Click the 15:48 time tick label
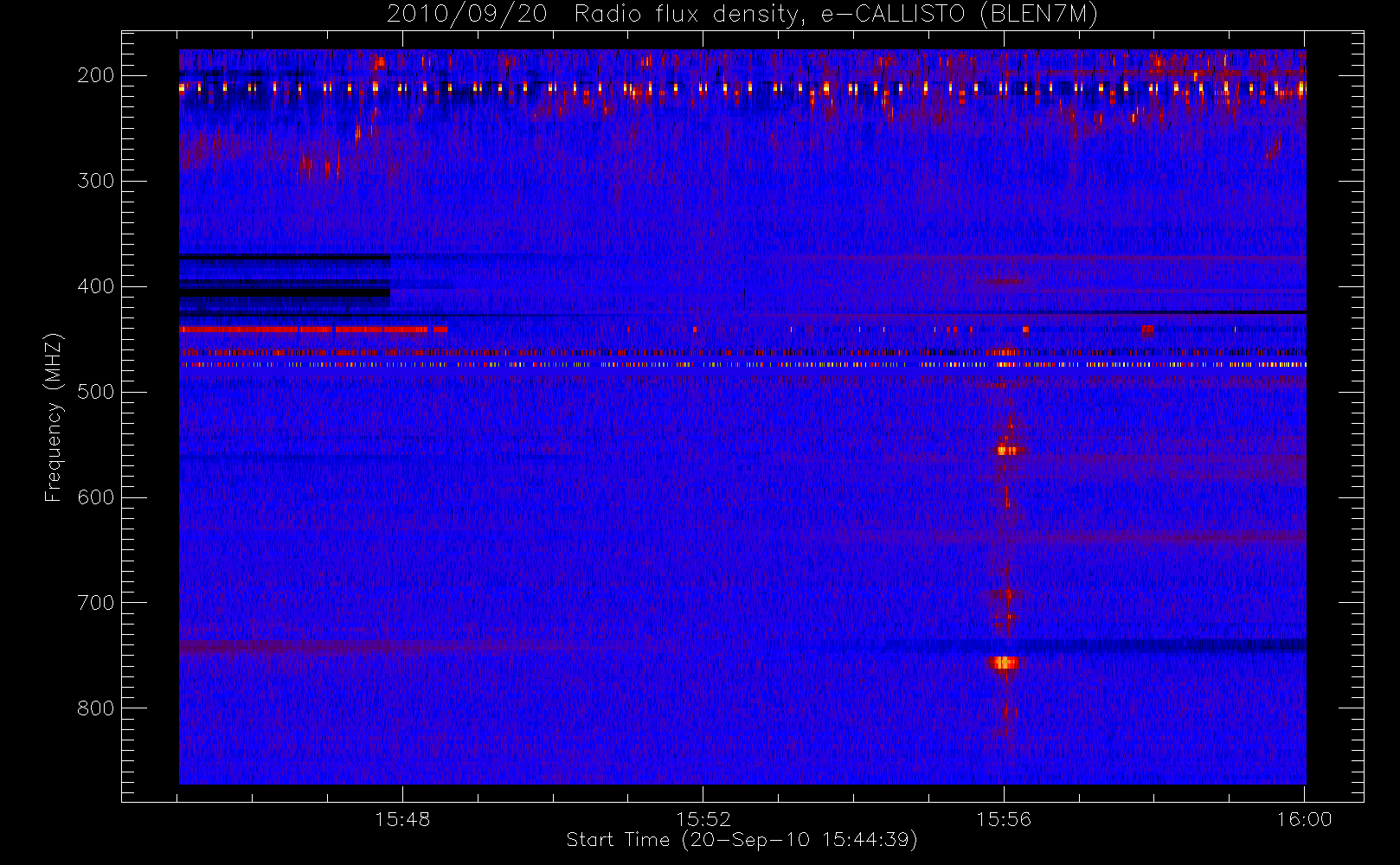Image resolution: width=1400 pixels, height=865 pixels. [x=402, y=819]
